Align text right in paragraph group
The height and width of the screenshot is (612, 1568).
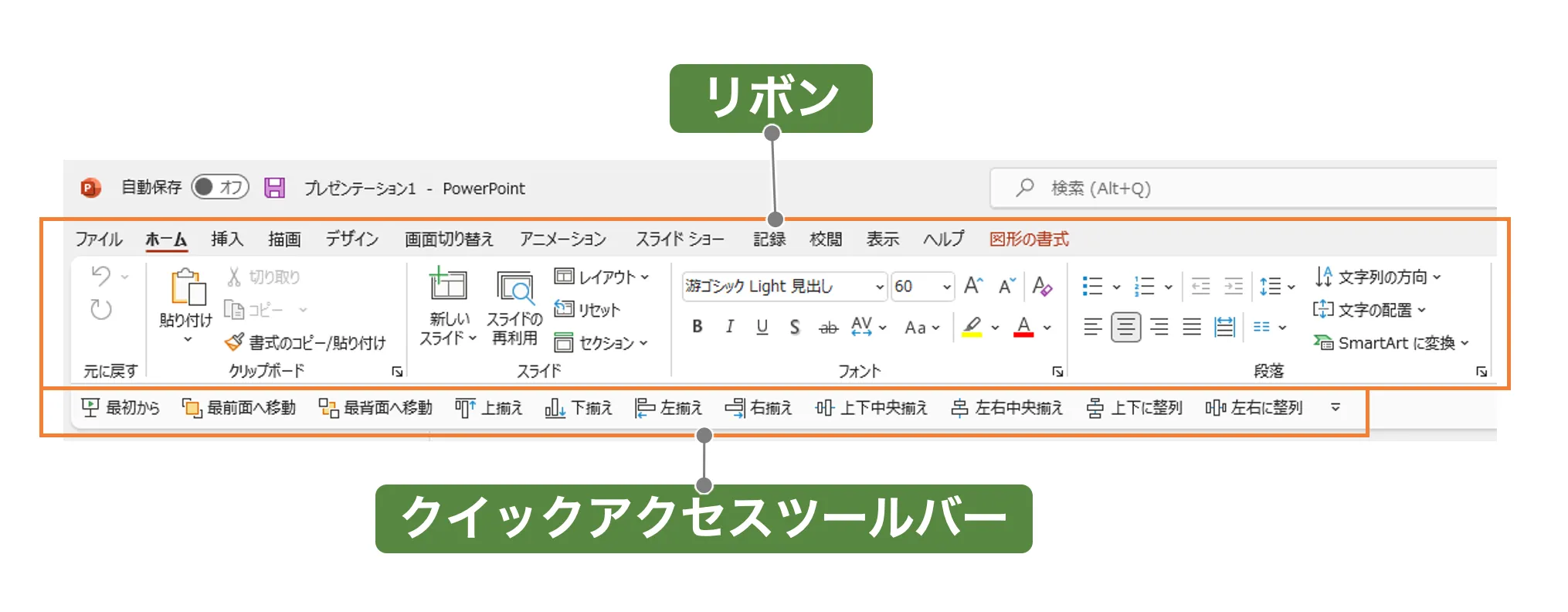pyautogui.click(x=1159, y=328)
